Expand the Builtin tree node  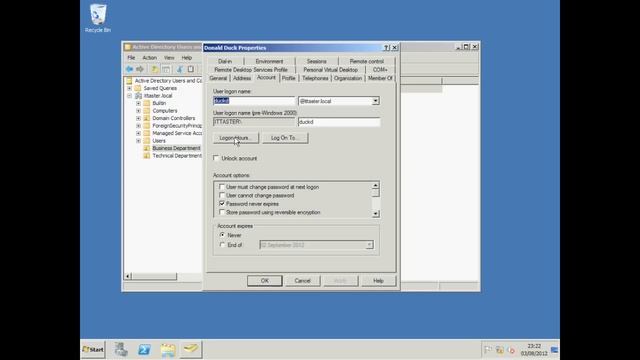[138, 103]
